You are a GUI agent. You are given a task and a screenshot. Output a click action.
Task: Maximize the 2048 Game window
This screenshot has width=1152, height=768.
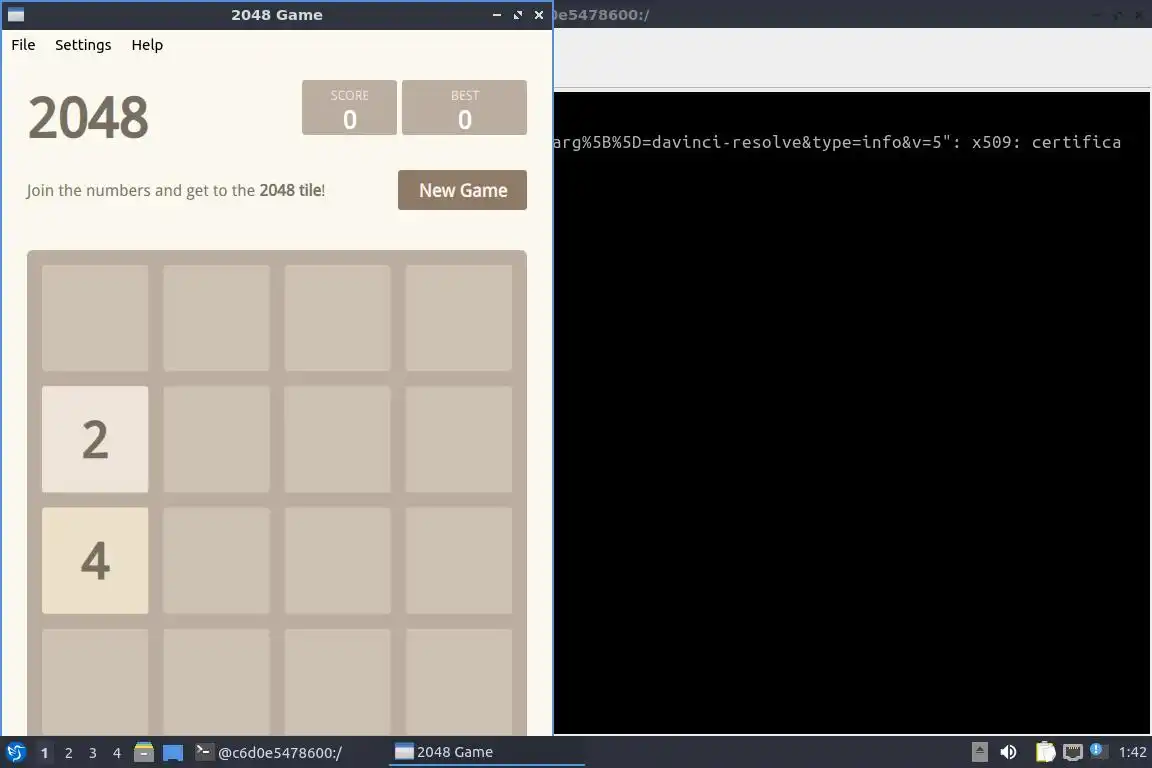pyautogui.click(x=518, y=15)
